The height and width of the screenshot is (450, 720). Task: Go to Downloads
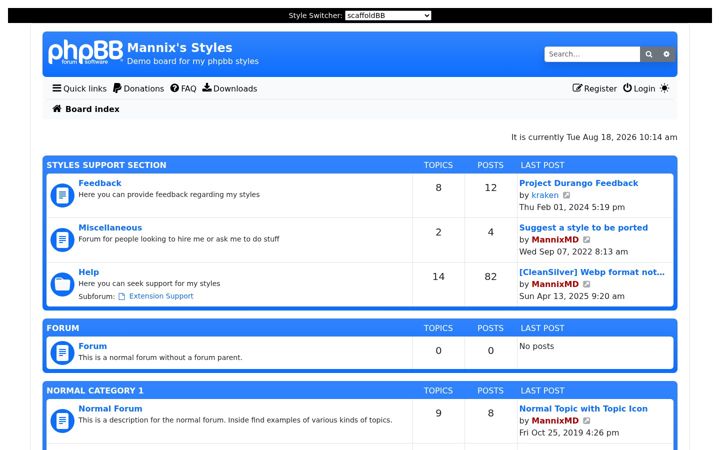[230, 89]
